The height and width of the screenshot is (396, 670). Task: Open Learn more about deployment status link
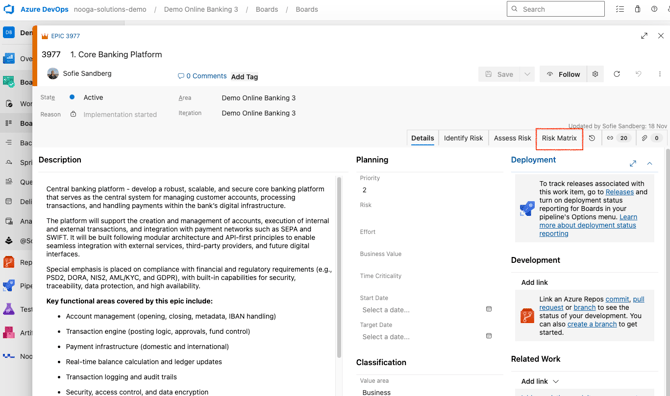(588, 225)
